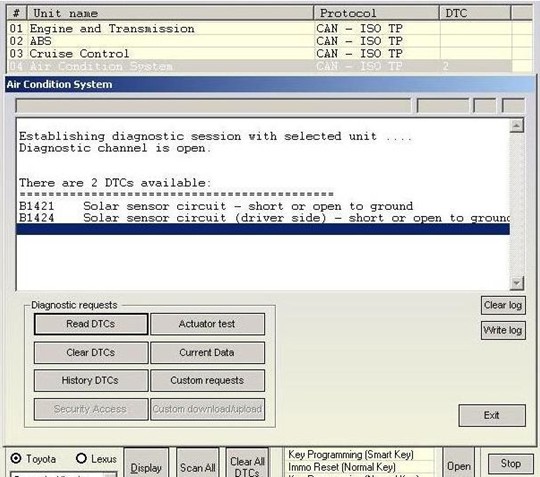Exit the Air Condition System dialog

[x=492, y=415]
